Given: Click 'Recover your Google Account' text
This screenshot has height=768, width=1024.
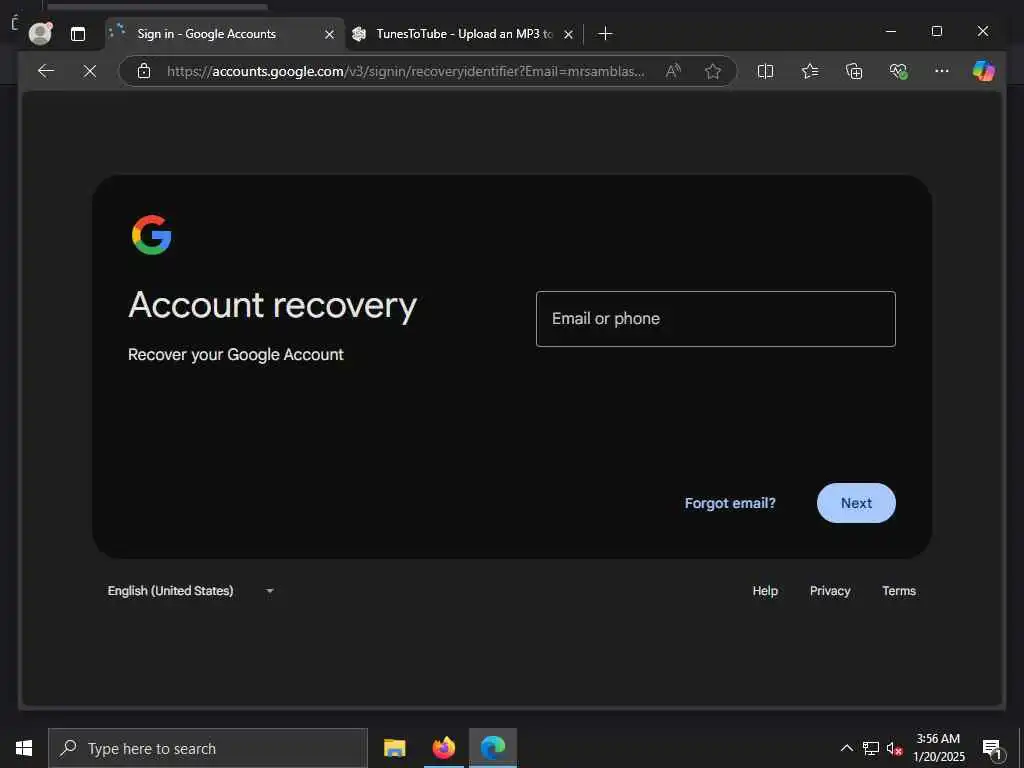Looking at the screenshot, I should coord(236,355).
